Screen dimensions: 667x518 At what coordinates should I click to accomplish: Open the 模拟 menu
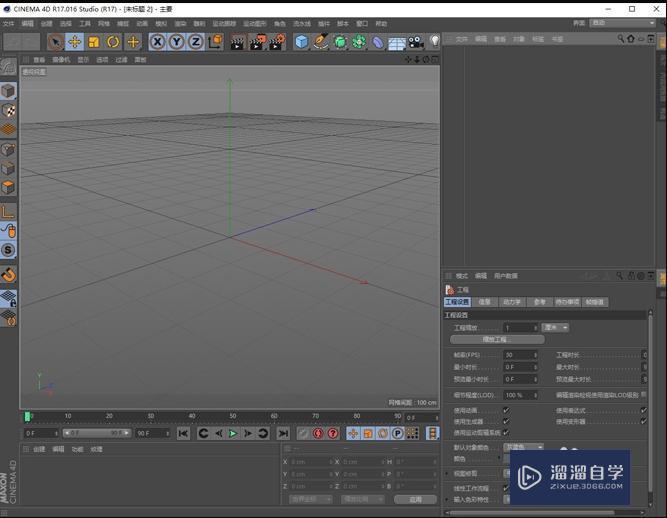click(x=160, y=23)
